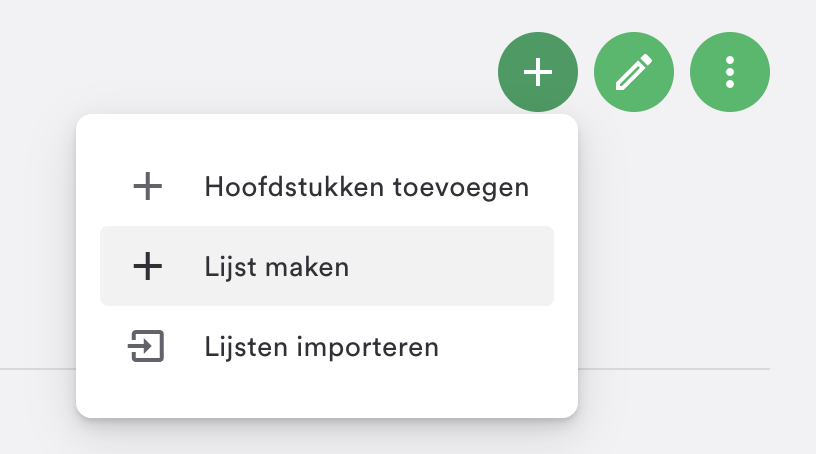This screenshot has width=816, height=454.
Task: Choose Lijst maken from the popup menu
Action: [x=327, y=266]
